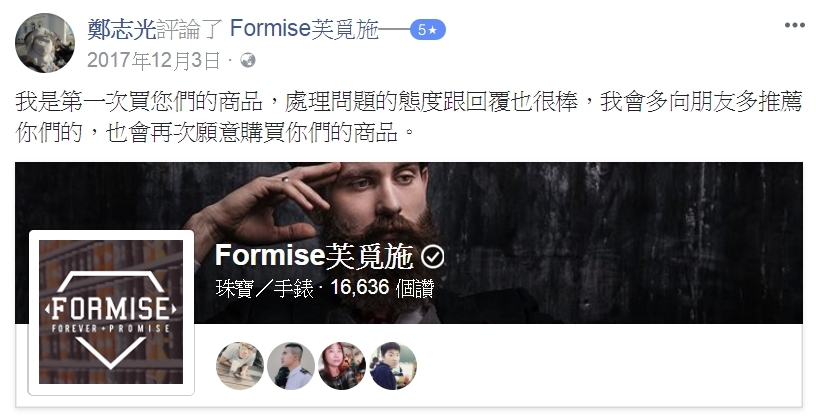Click the white Formise芙覓施 title on cover
The image size is (816, 419).
point(314,256)
